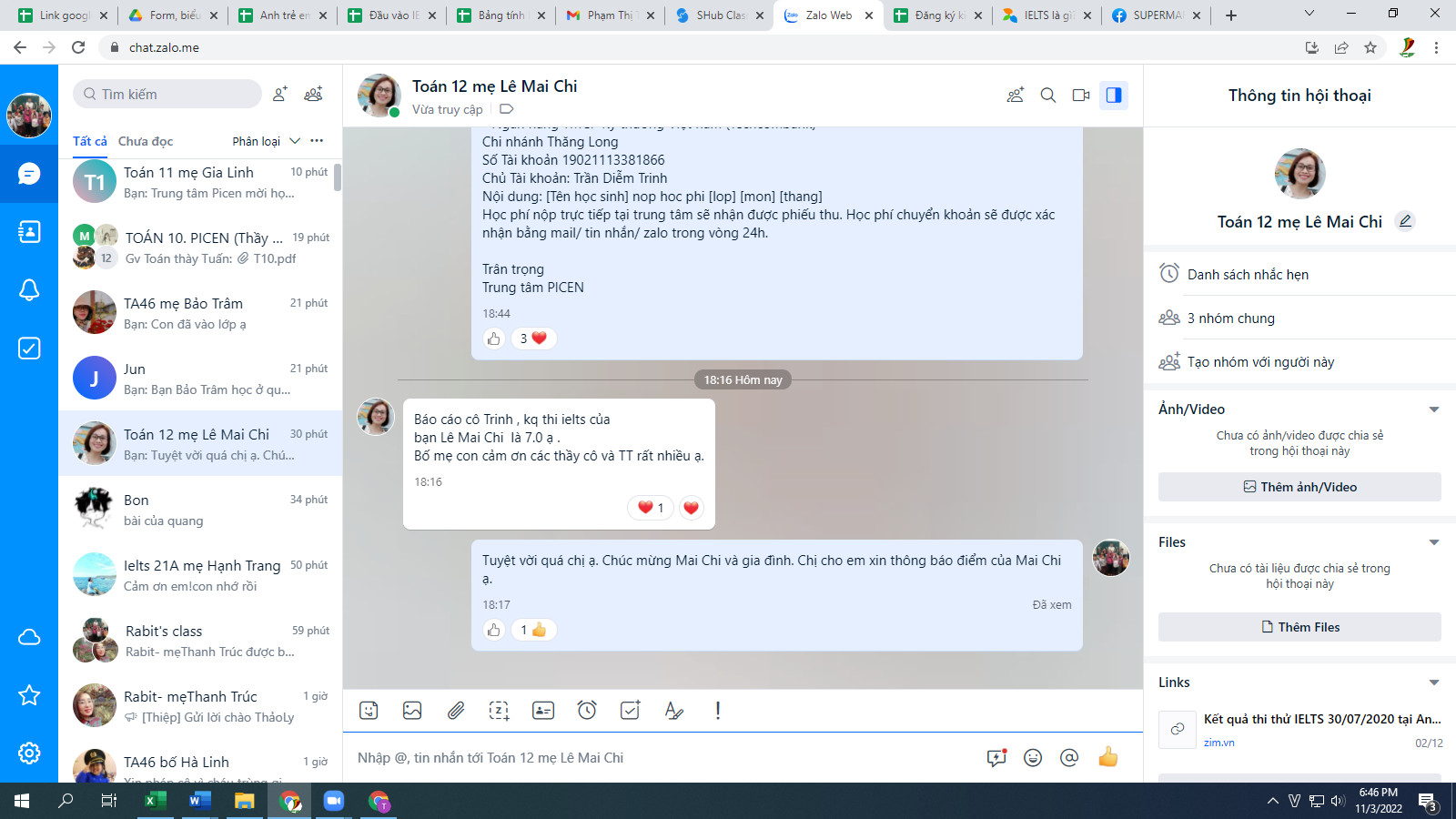This screenshot has width=1456, height=819.
Task: Click the Thêm ảnh/Video button
Action: [x=1299, y=487]
